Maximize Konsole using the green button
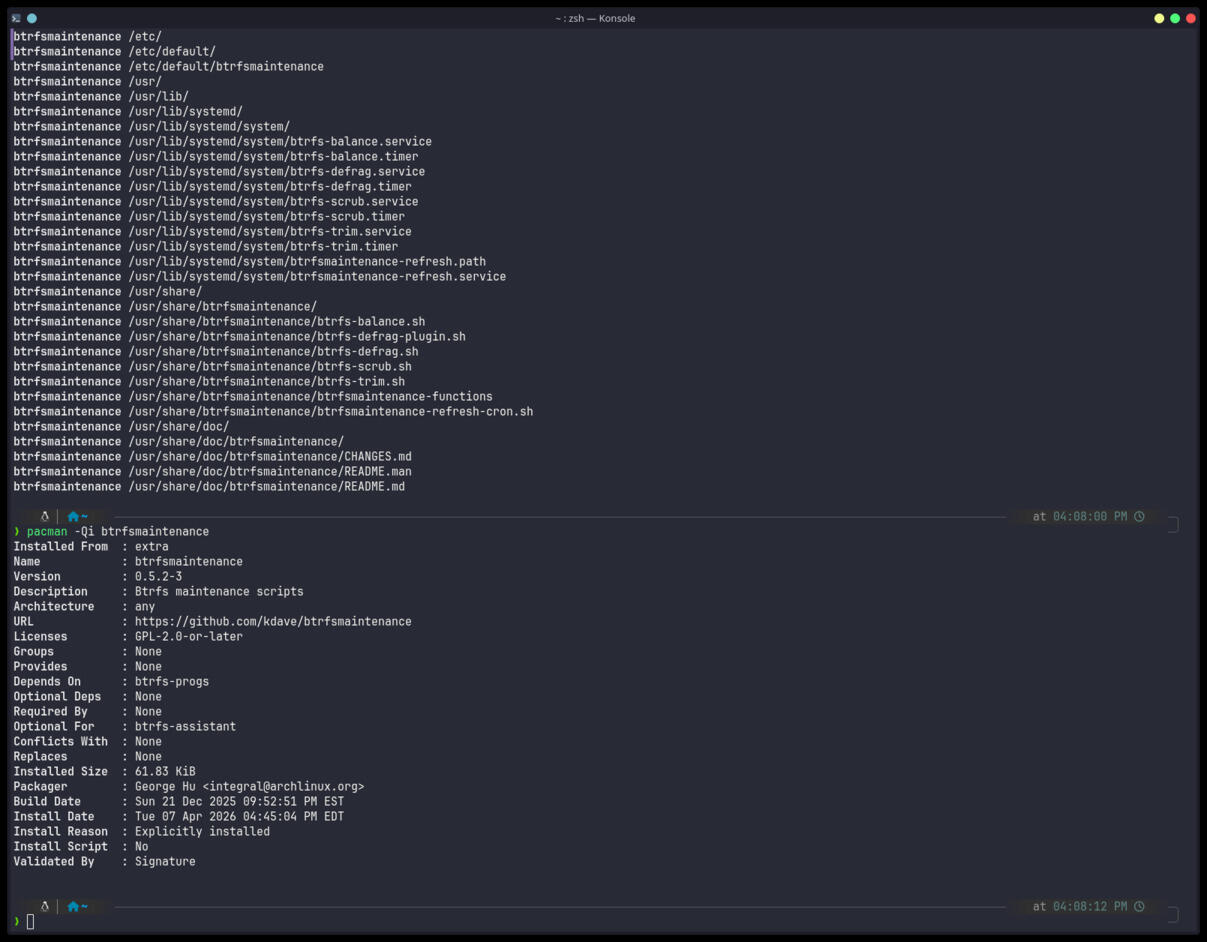Image resolution: width=1207 pixels, height=942 pixels. 1175,18
